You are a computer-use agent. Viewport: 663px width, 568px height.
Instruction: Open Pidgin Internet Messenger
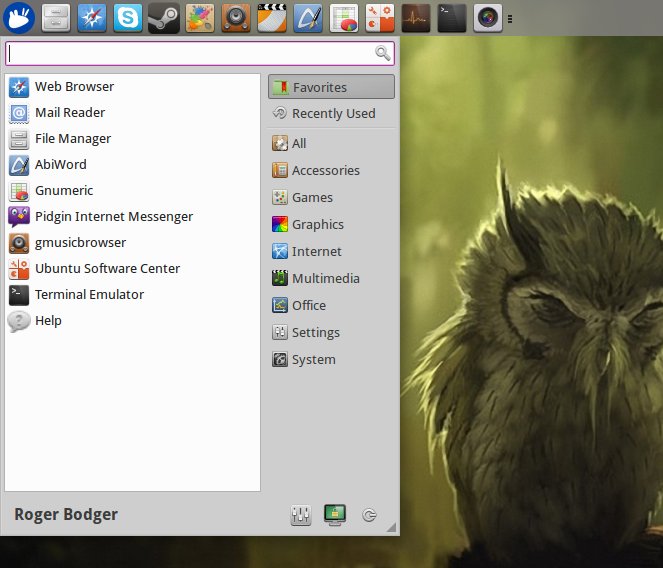(113, 217)
